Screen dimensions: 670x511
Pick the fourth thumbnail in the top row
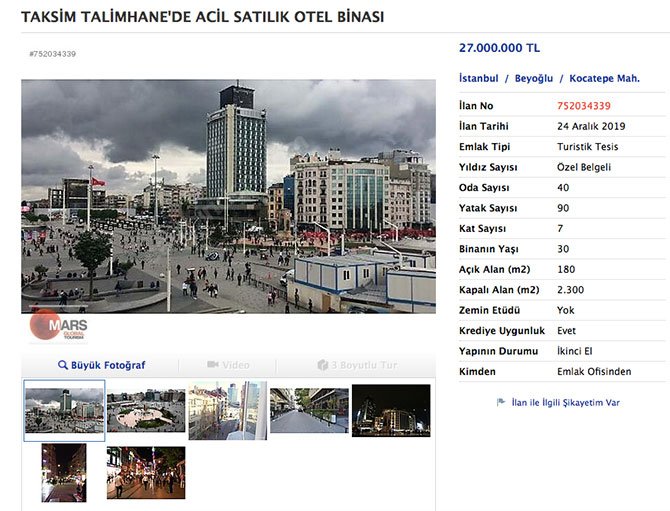click(309, 410)
